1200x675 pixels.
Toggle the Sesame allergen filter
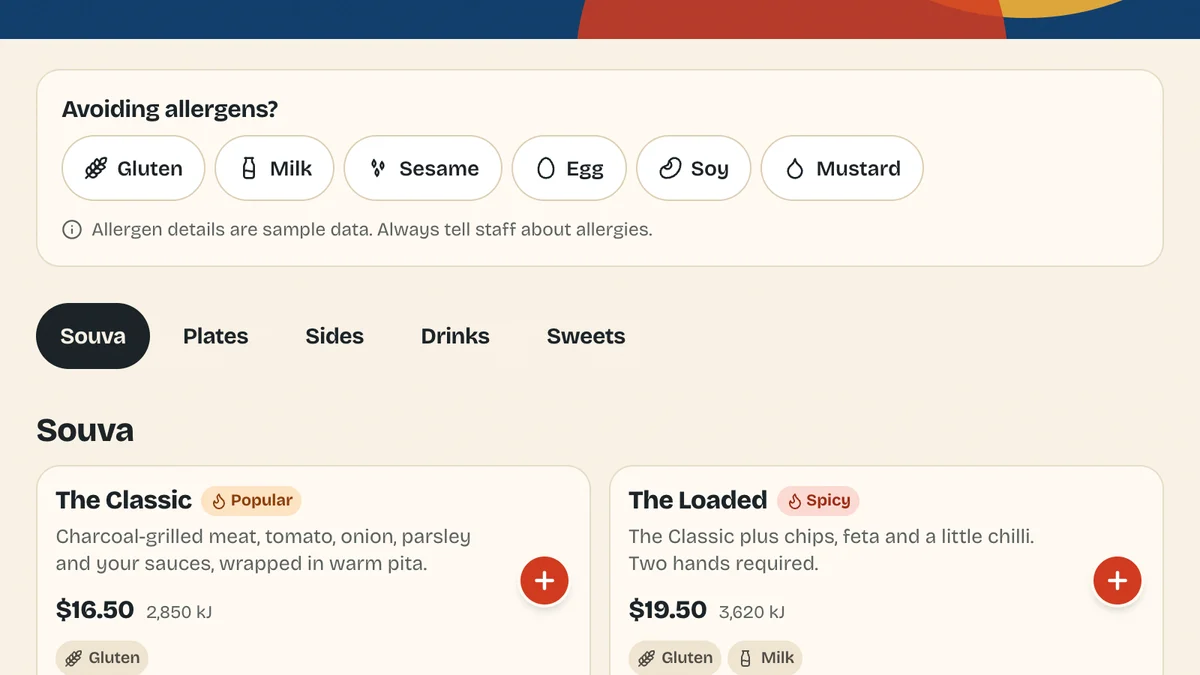pyautogui.click(x=423, y=168)
